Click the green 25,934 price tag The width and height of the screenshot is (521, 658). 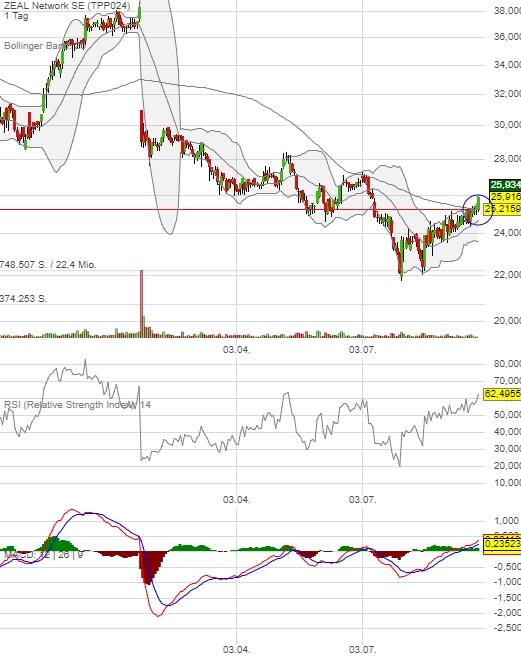click(x=505, y=185)
